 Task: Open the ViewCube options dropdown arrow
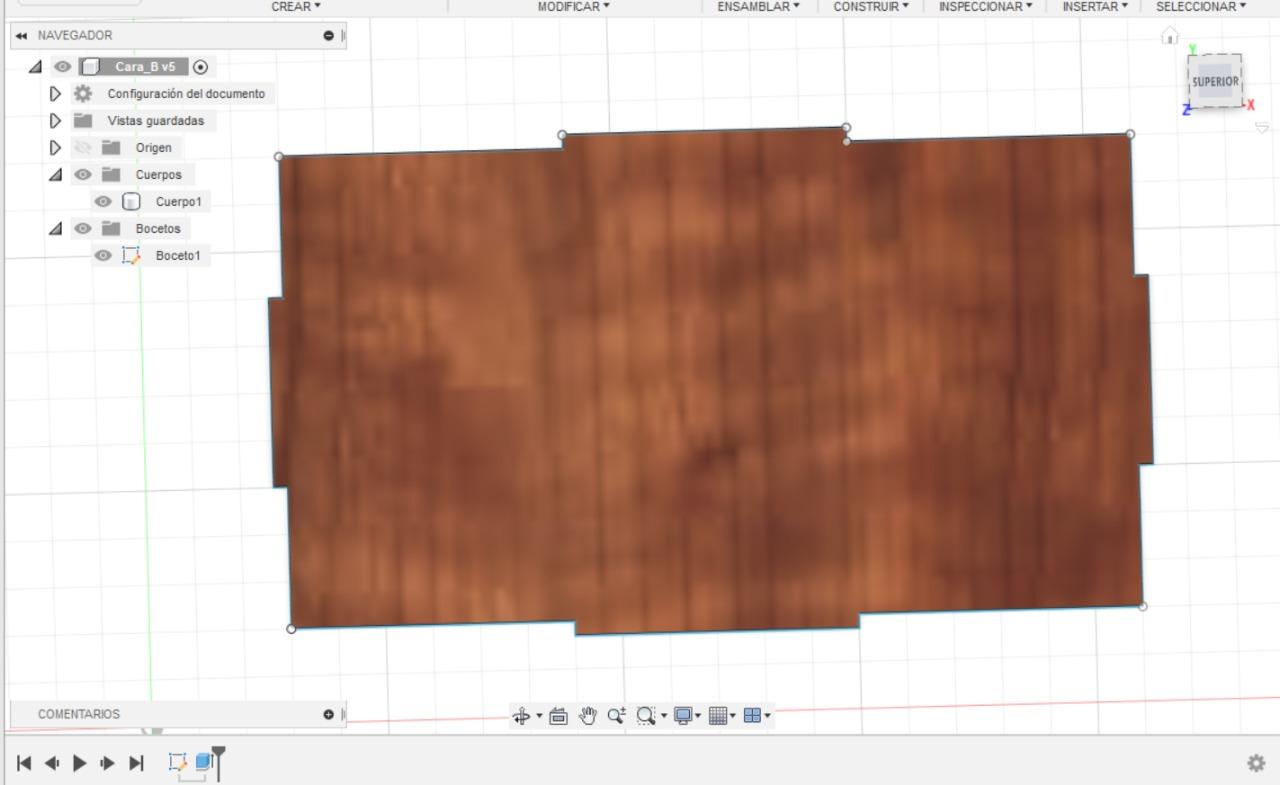click(1261, 128)
